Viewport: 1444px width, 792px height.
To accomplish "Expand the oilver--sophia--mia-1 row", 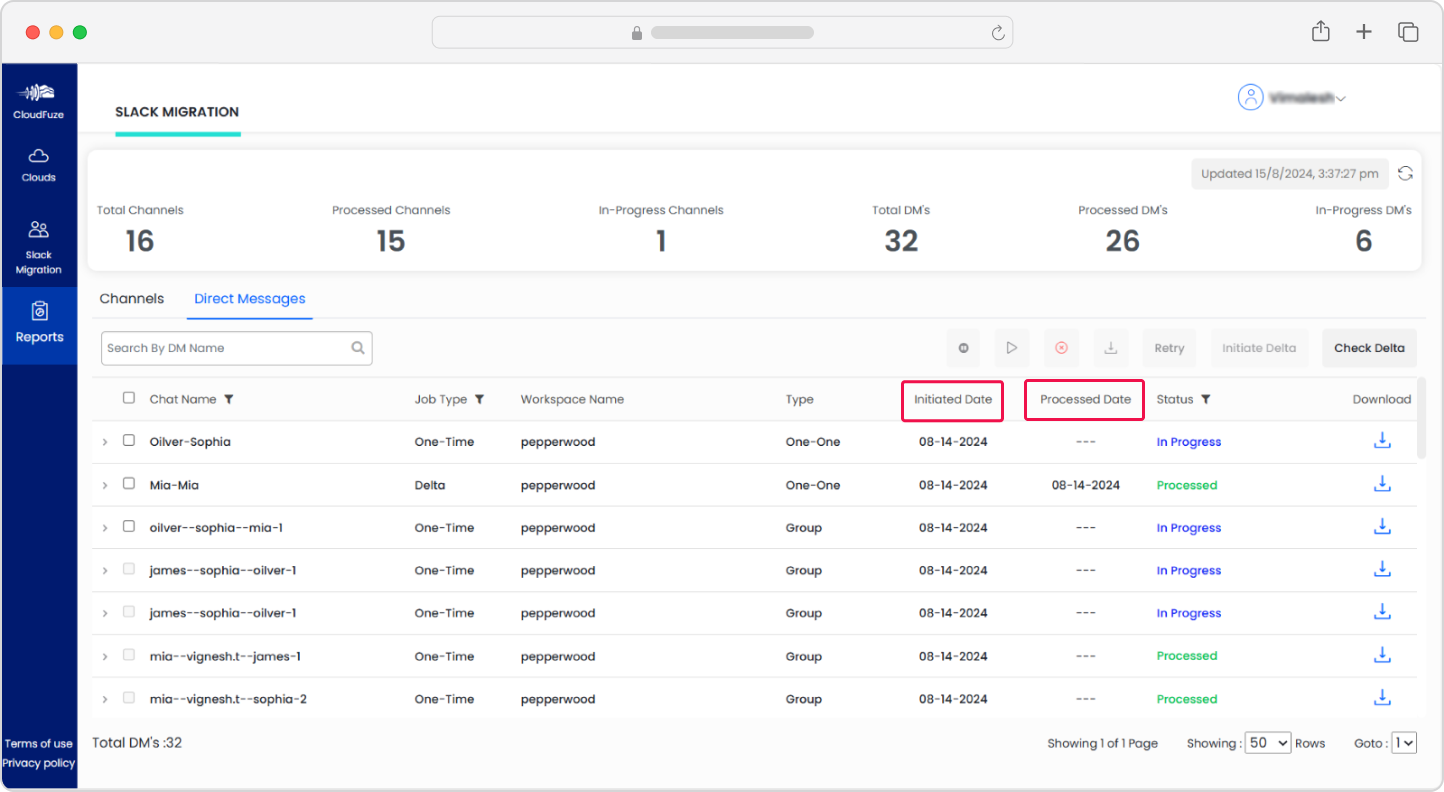I will click(x=105, y=528).
